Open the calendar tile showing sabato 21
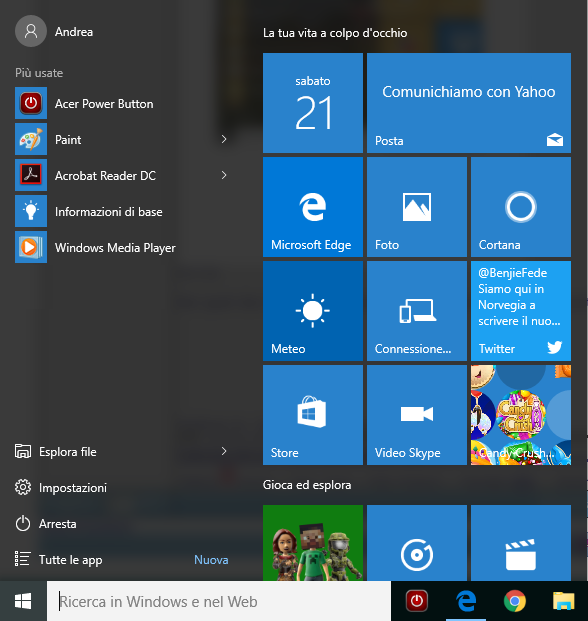The width and height of the screenshot is (588, 621). [x=313, y=103]
